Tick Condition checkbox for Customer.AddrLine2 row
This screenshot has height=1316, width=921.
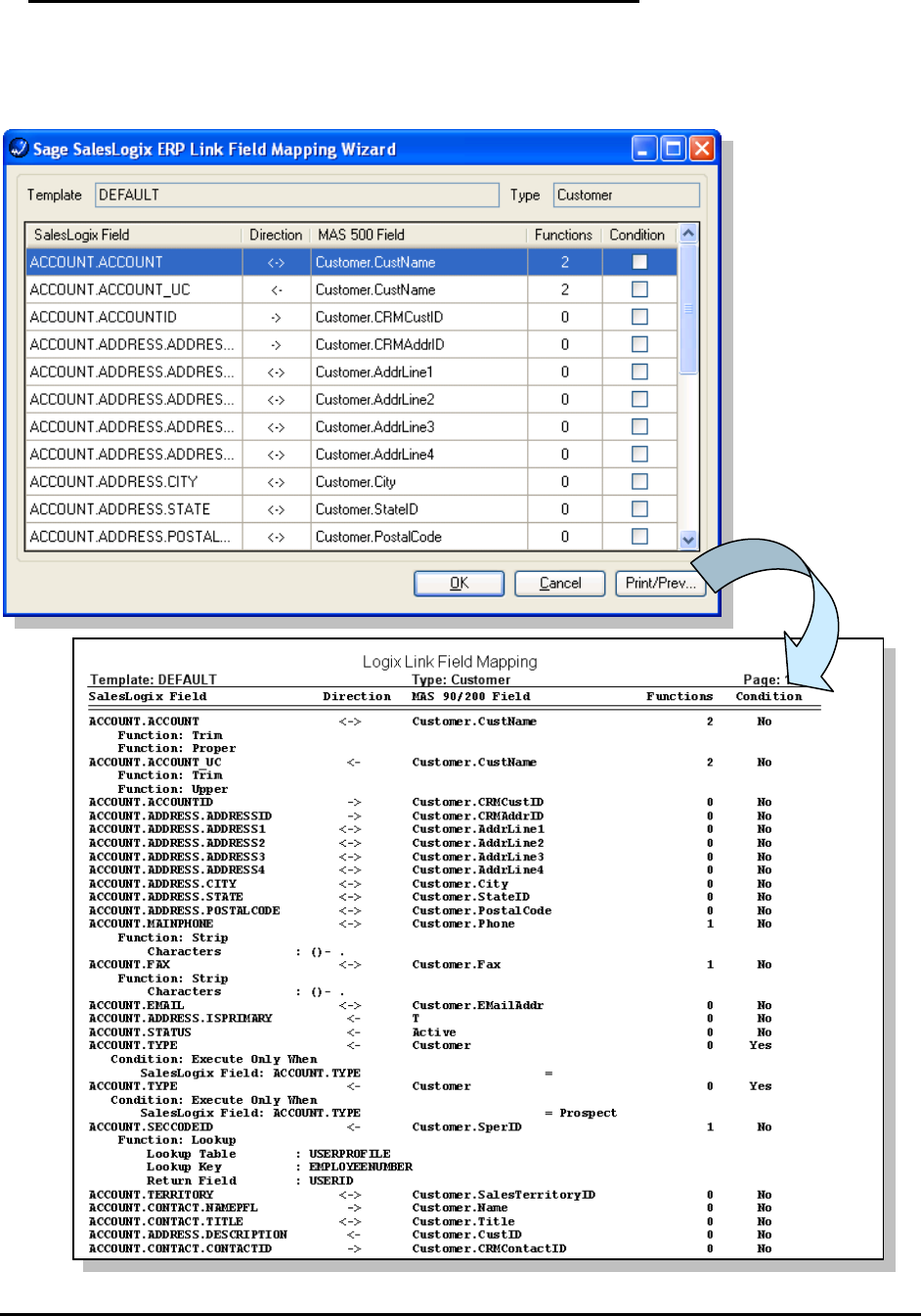pos(639,399)
